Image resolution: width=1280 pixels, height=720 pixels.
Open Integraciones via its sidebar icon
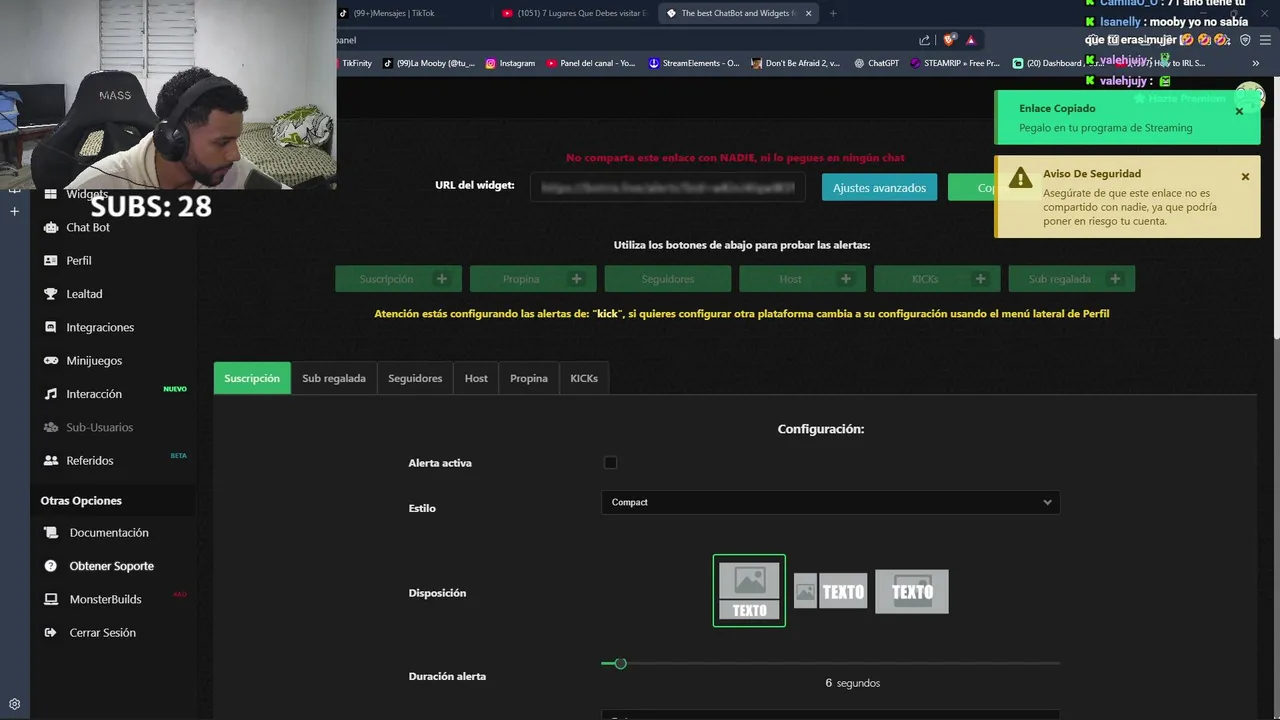(x=51, y=327)
